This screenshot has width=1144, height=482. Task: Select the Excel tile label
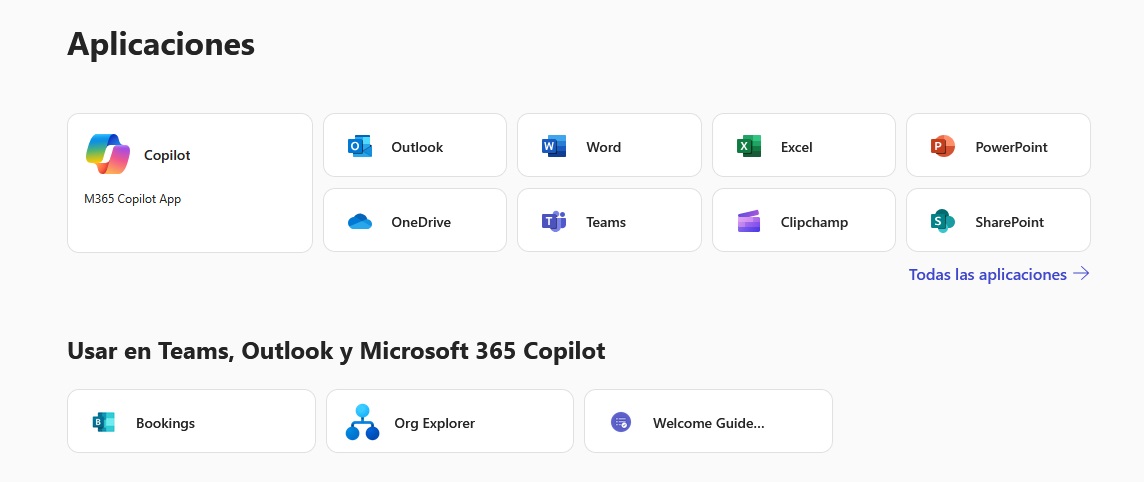coord(797,147)
